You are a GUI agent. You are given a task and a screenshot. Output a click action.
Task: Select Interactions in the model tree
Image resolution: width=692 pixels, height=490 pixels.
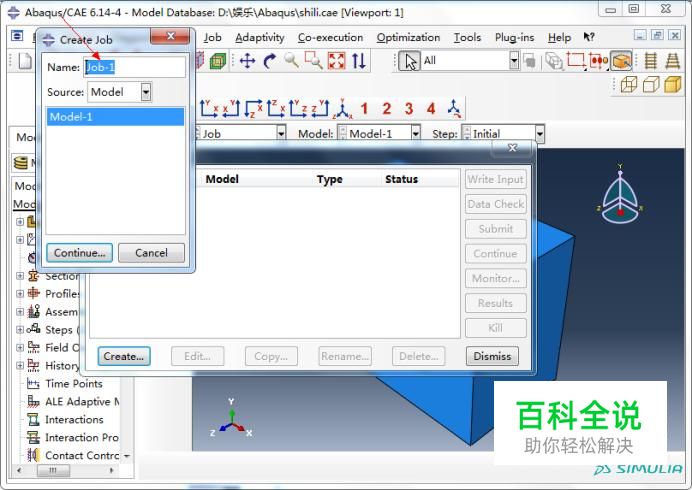[x=74, y=419]
